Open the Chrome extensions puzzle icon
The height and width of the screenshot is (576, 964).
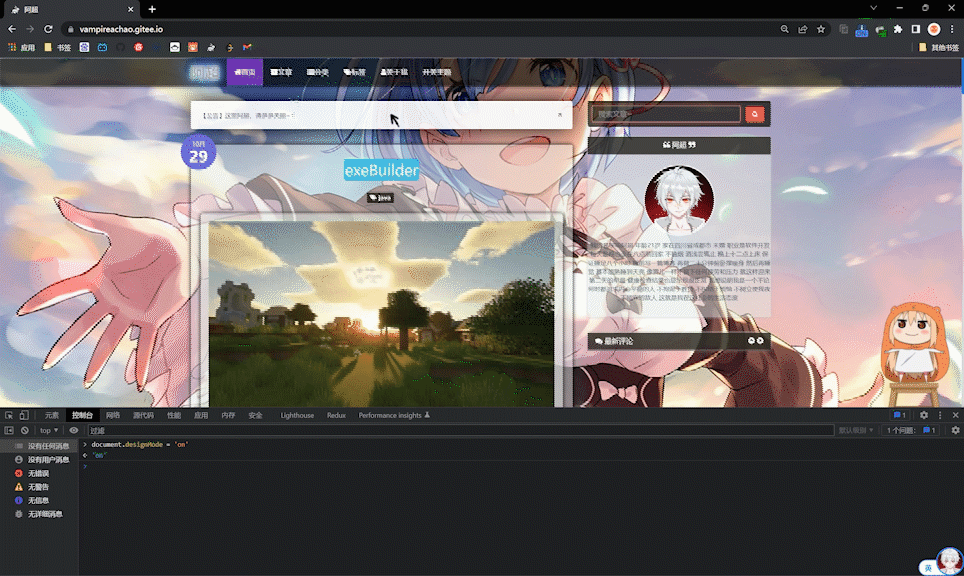tap(898, 29)
